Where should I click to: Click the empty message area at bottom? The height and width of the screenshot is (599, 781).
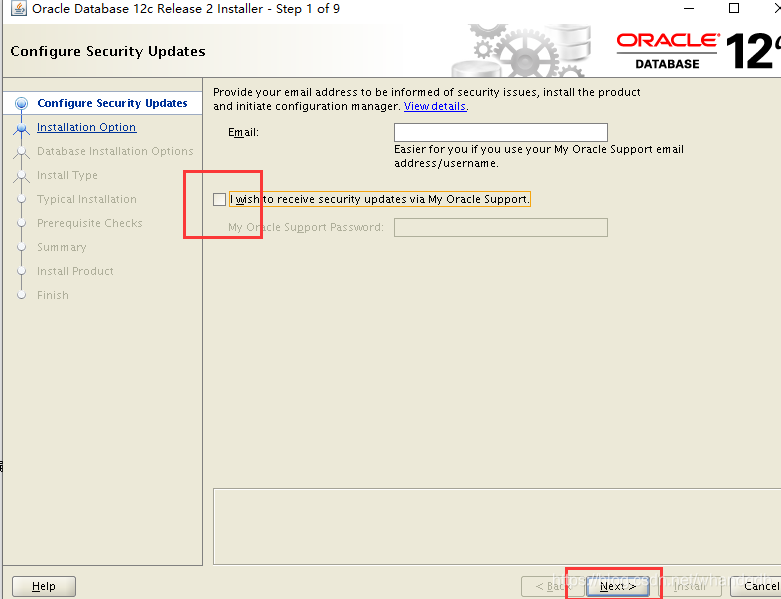point(497,526)
